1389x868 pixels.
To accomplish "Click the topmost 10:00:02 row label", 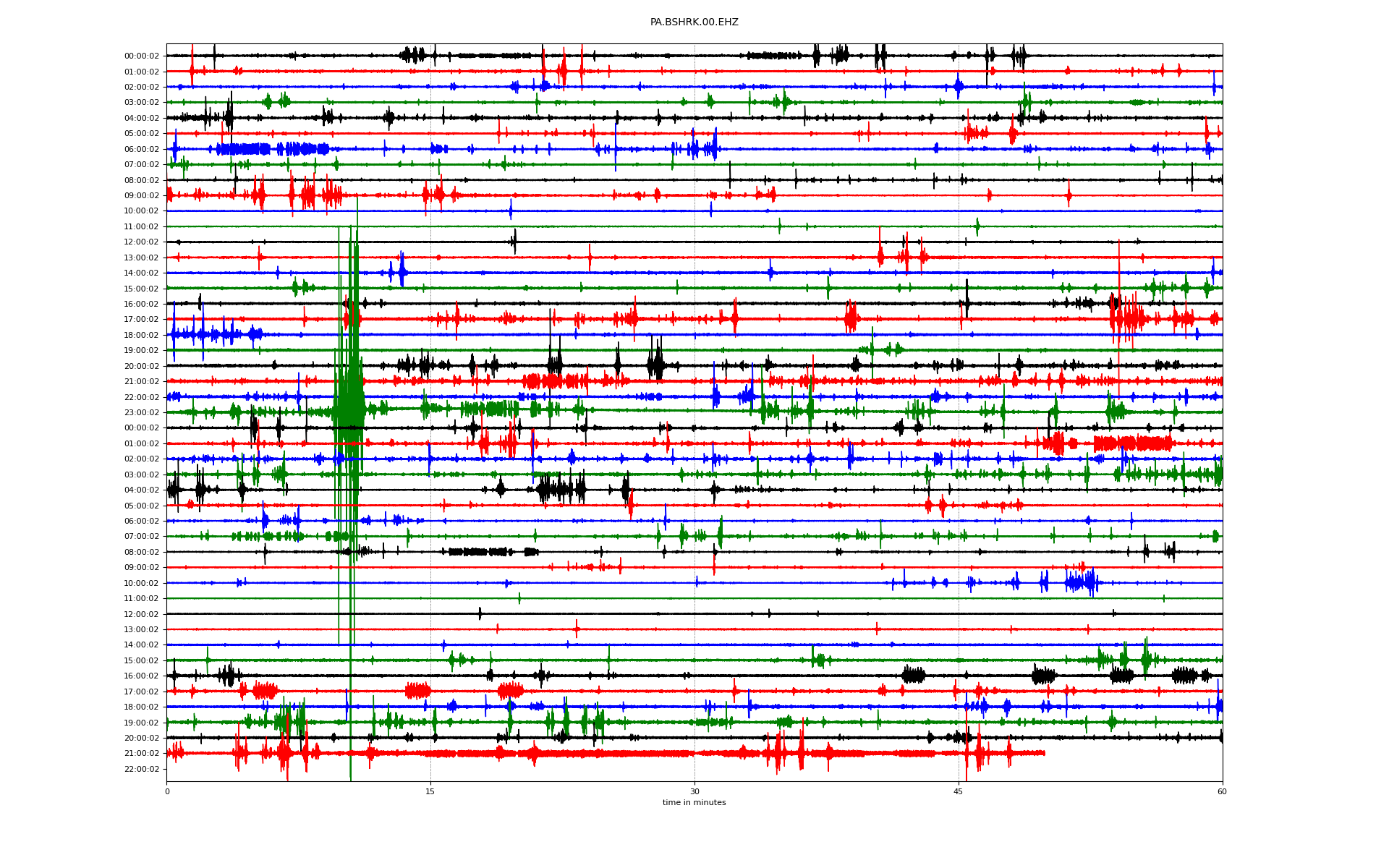I will (x=141, y=211).
